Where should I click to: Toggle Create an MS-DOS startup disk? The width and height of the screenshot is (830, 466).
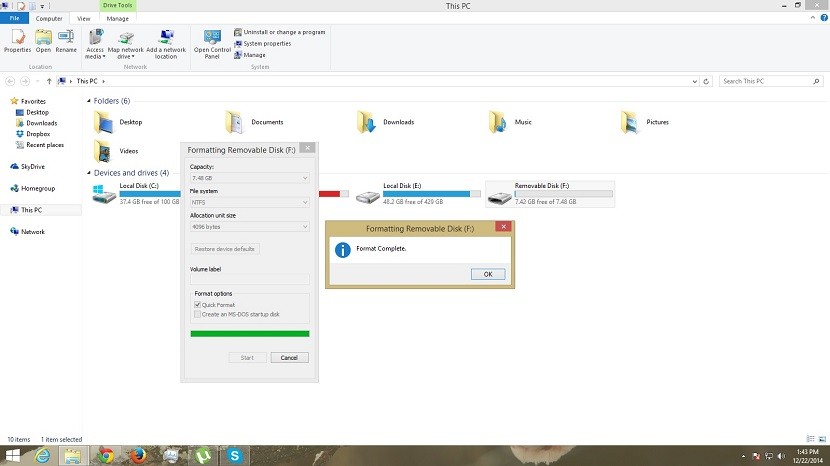[197, 315]
